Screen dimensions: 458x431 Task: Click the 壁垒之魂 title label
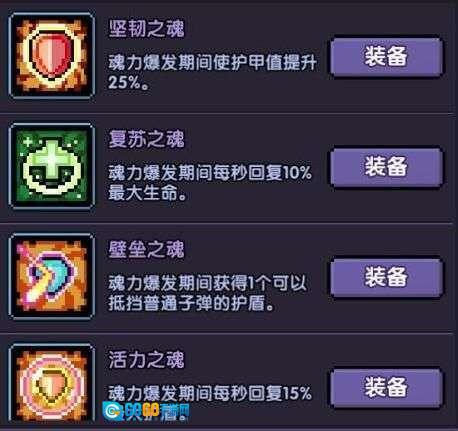pyautogui.click(x=146, y=249)
